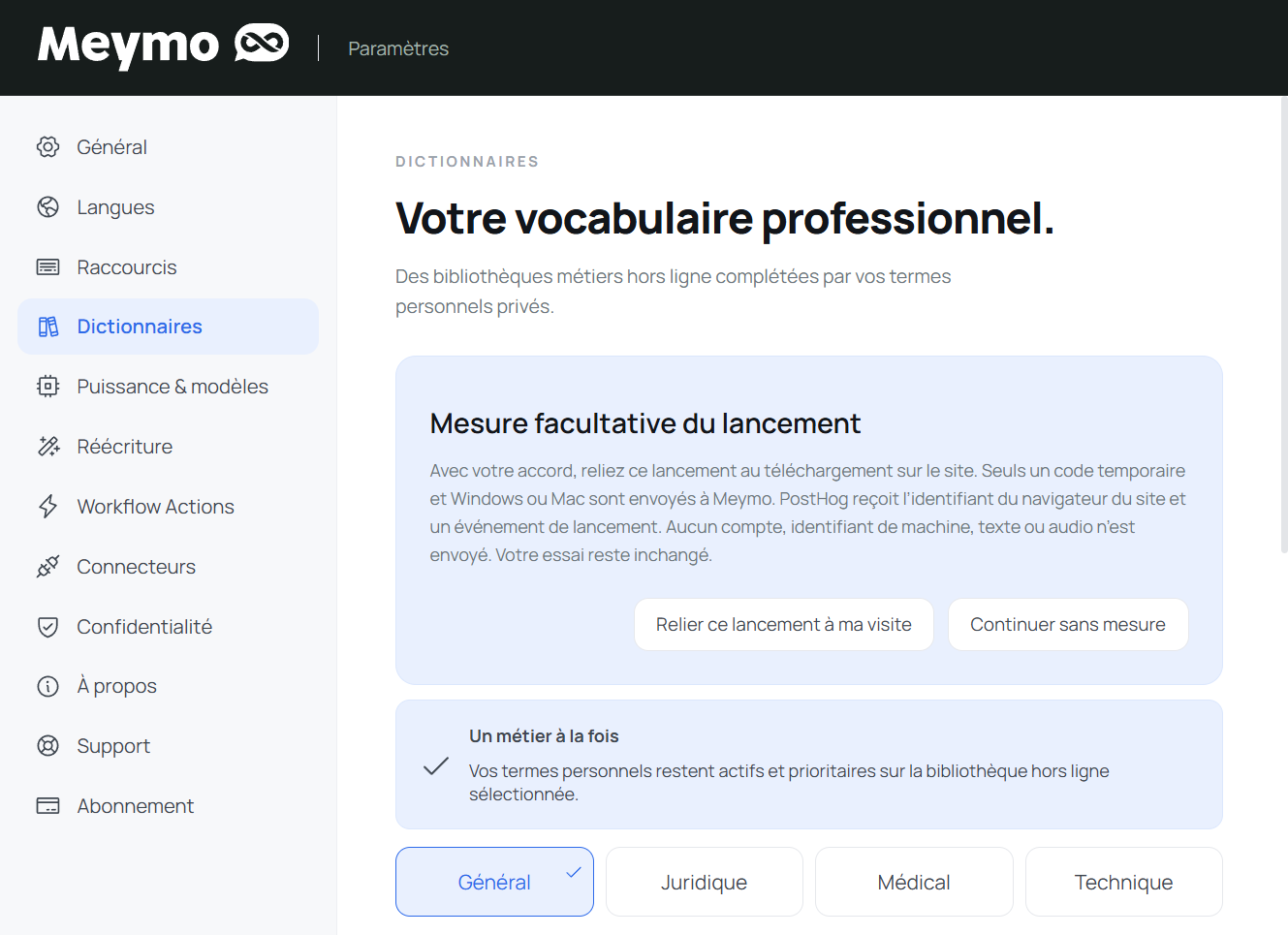1288x935 pixels.
Task: Click the checkmark in Un métier à la fois
Action: point(436,766)
